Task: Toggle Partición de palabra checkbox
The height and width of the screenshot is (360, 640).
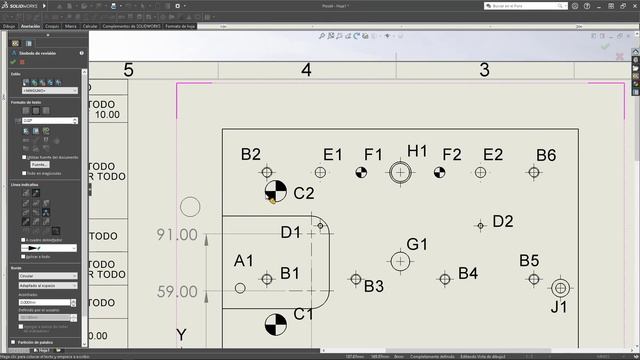Action: [13, 342]
